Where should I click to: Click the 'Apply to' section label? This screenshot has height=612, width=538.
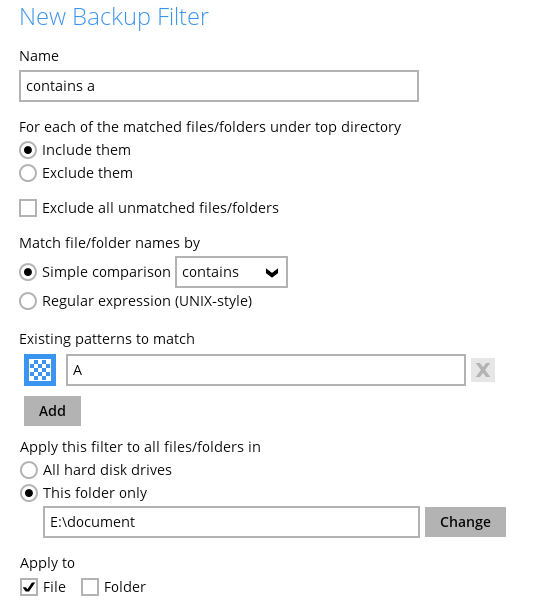(x=47, y=563)
